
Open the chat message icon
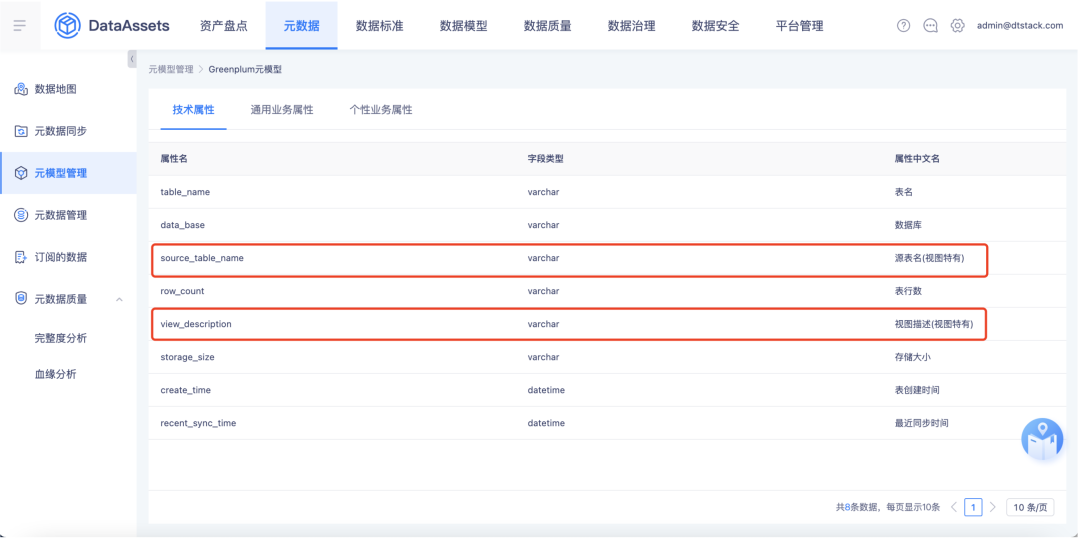[931, 25]
